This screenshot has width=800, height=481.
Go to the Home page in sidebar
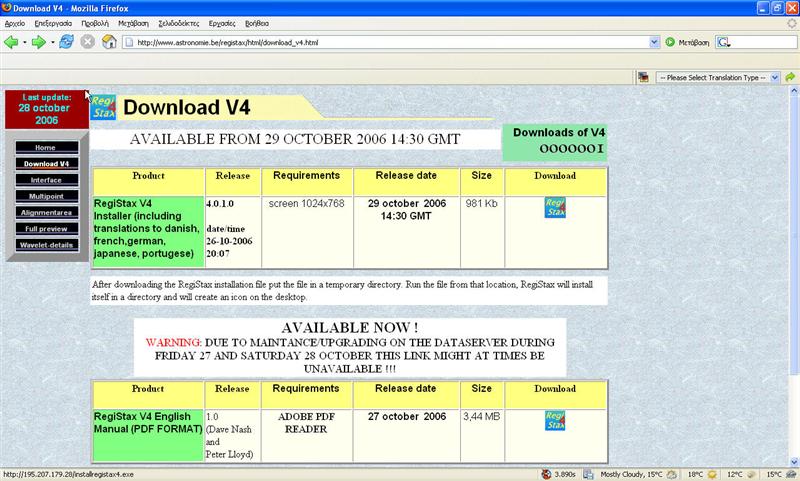pyautogui.click(x=46, y=147)
